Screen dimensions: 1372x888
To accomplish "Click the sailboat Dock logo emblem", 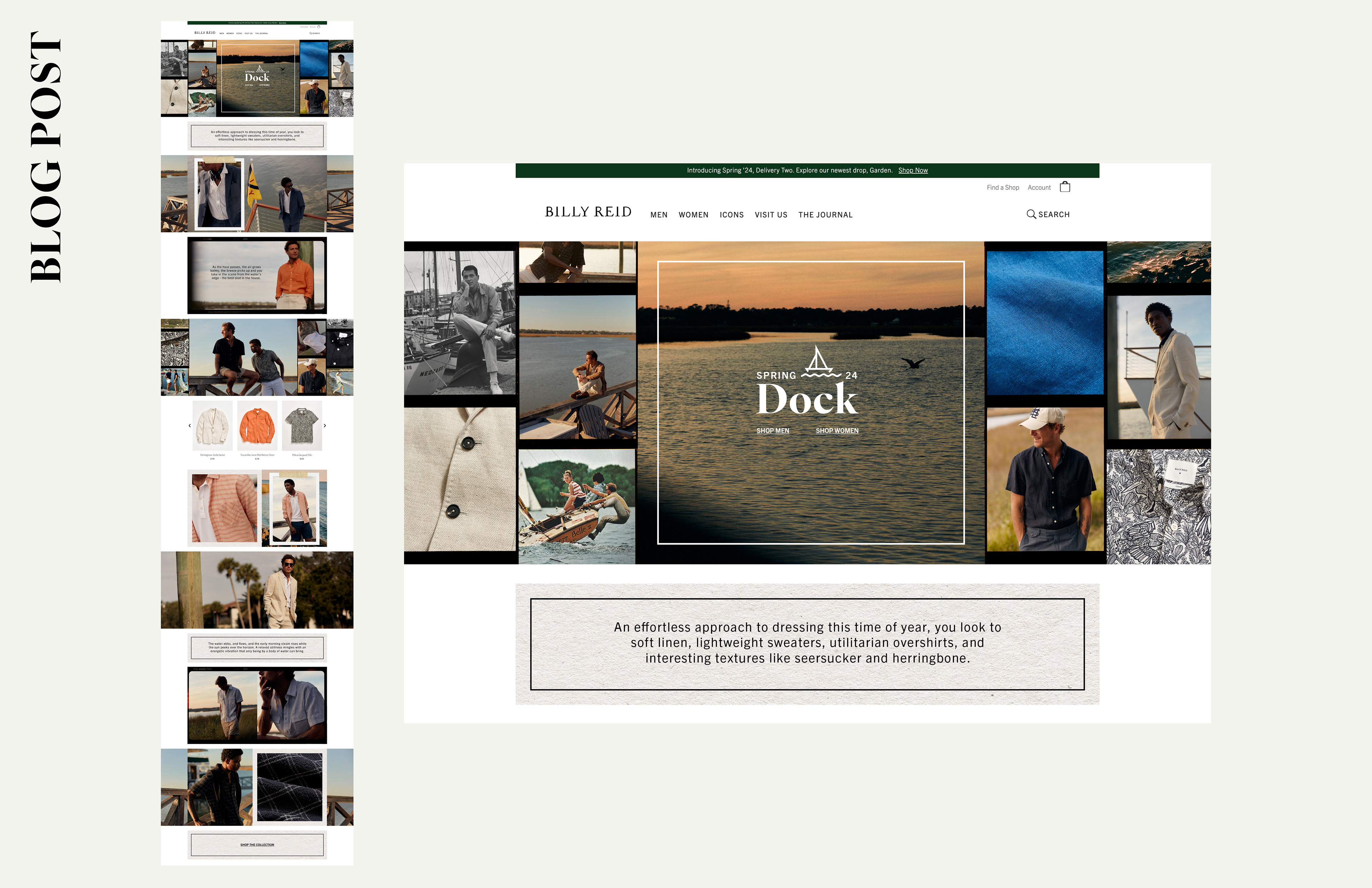I will pos(818,362).
